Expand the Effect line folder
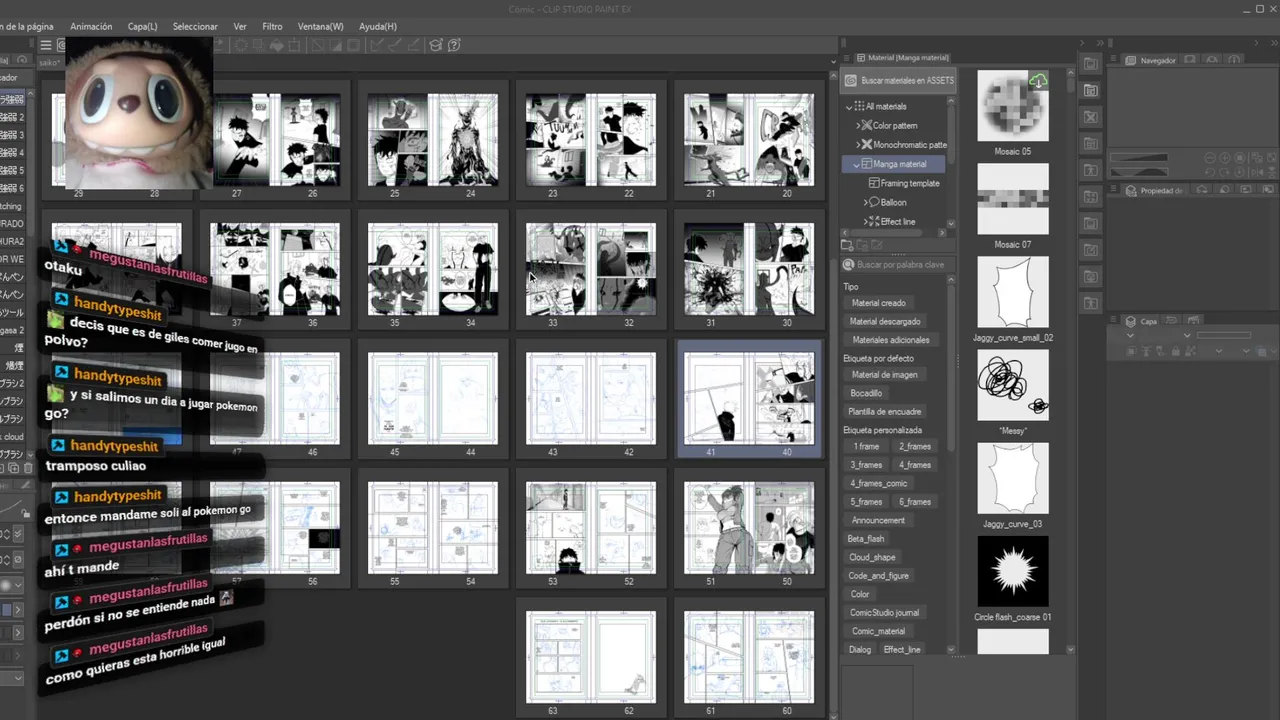The width and height of the screenshot is (1280, 720). coord(865,221)
